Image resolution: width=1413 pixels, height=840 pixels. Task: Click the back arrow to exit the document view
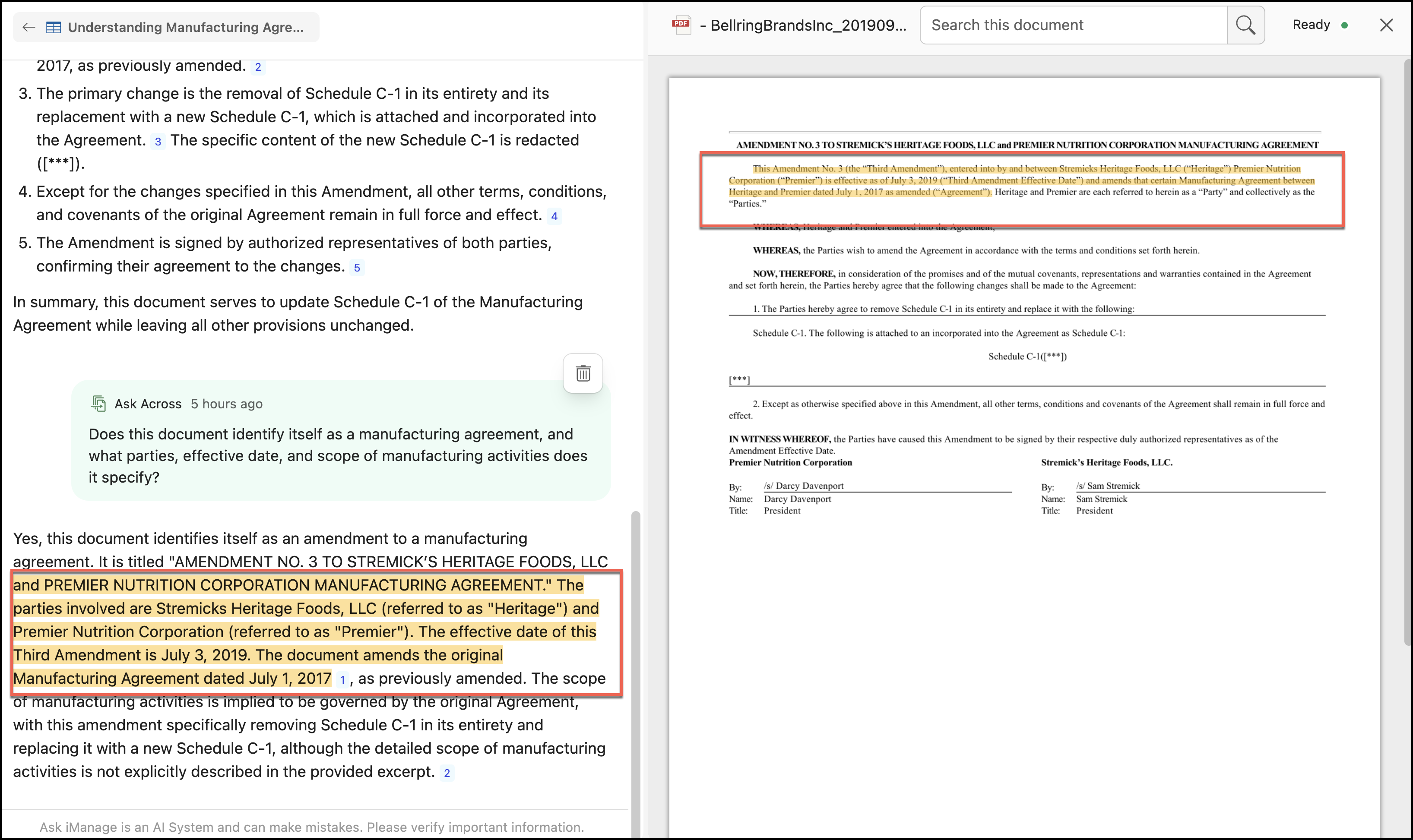(x=29, y=27)
